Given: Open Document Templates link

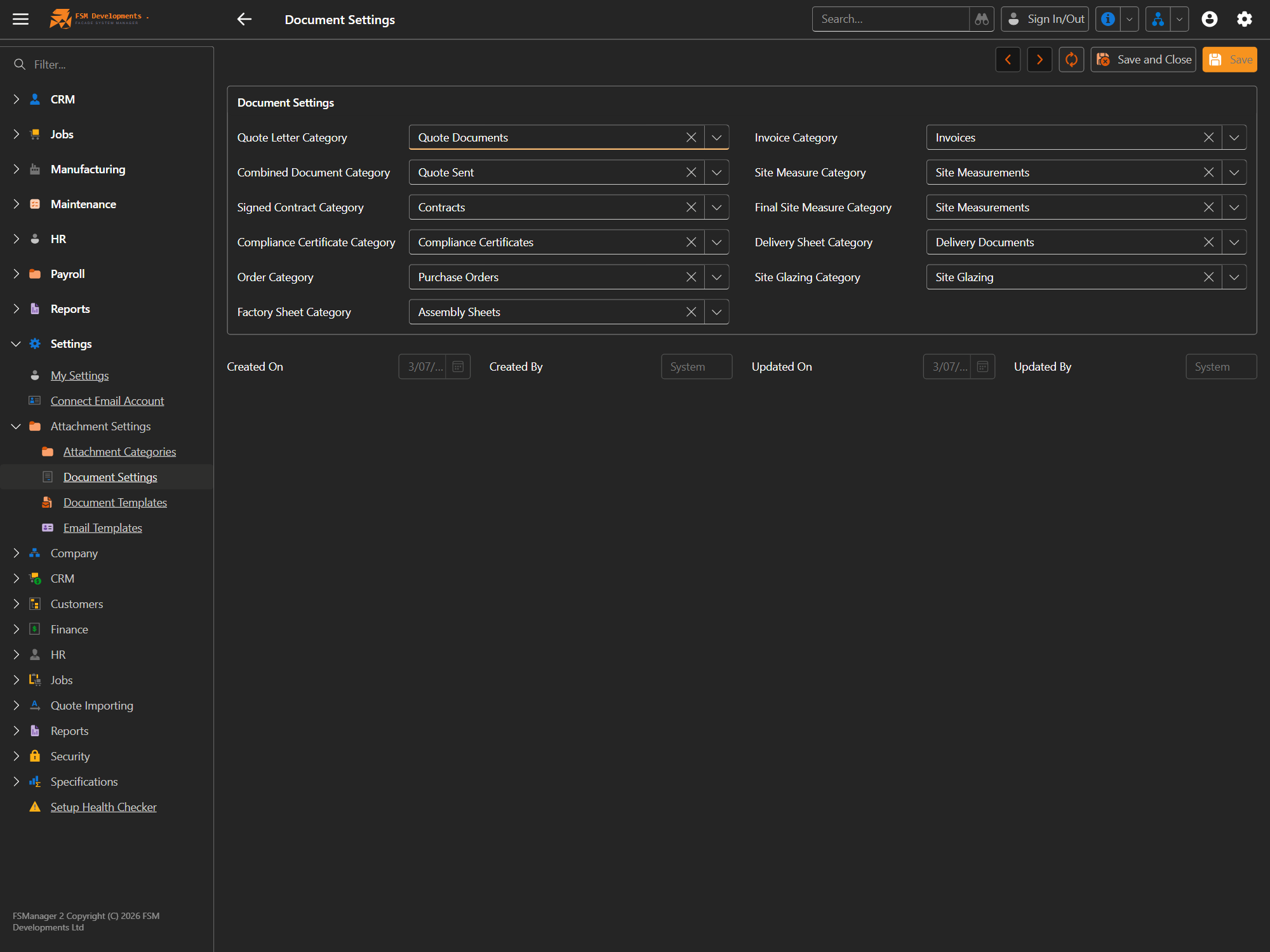Looking at the screenshot, I should pos(115,503).
